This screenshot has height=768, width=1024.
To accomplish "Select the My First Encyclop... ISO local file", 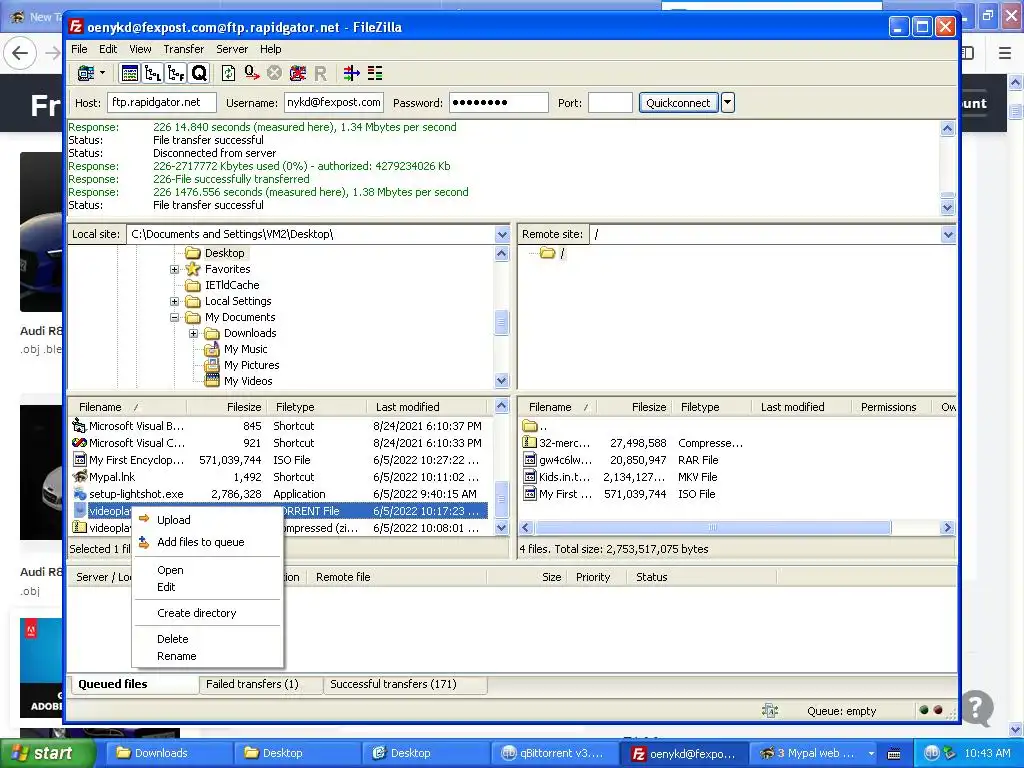I will click(280, 460).
